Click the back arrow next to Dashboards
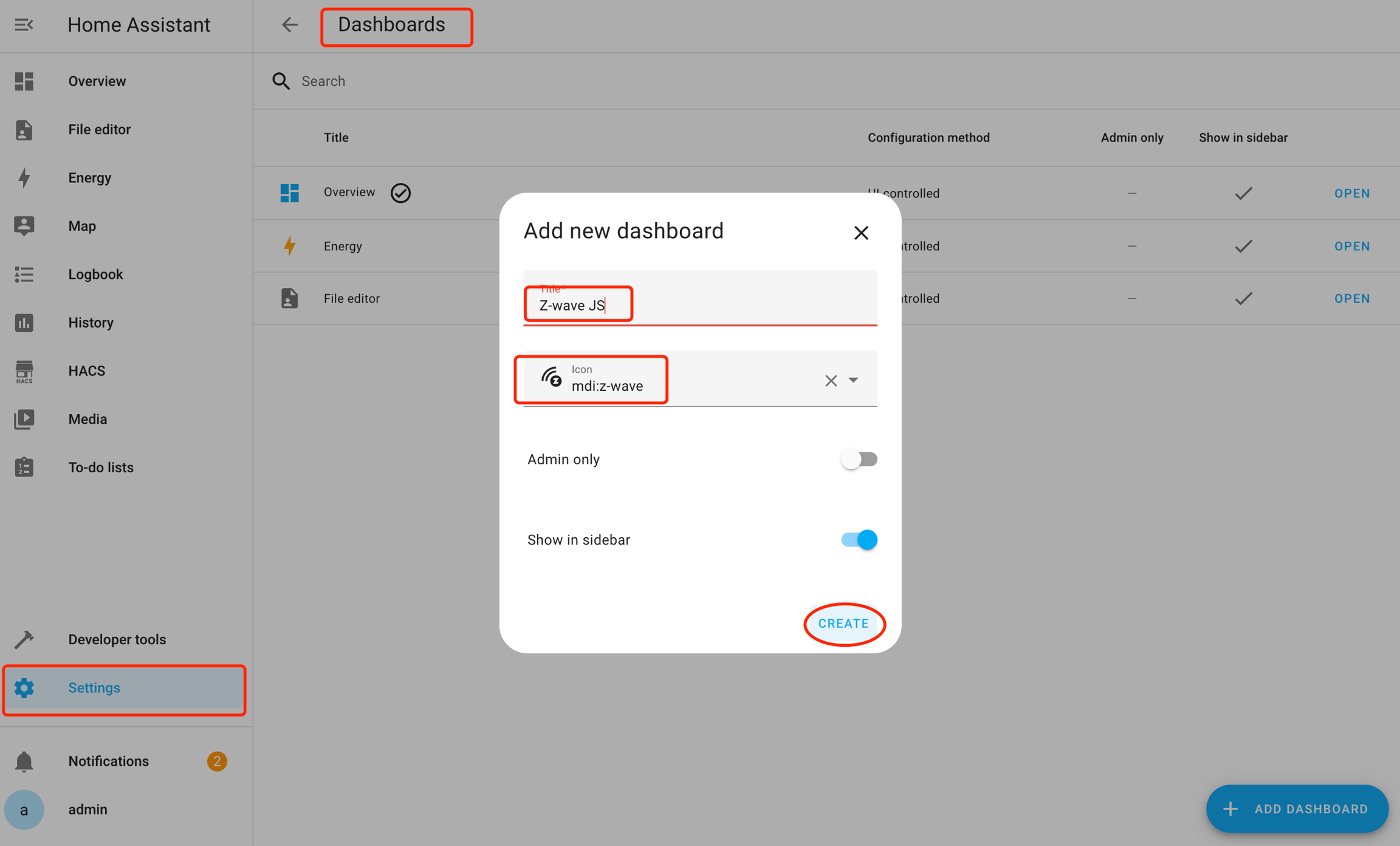Screen dimensions: 1400x846 click(289, 25)
